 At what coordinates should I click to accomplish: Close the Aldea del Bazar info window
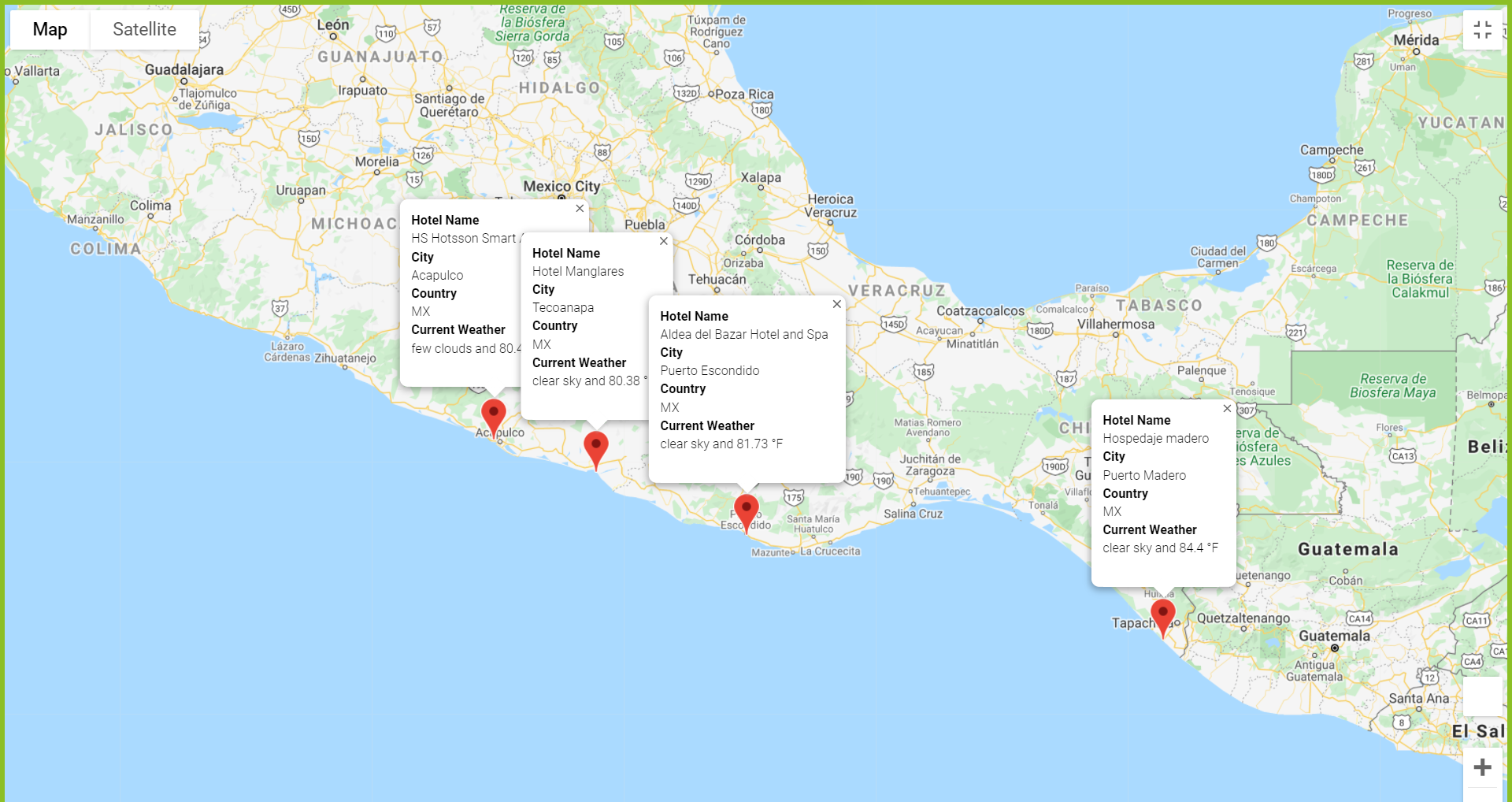click(836, 304)
